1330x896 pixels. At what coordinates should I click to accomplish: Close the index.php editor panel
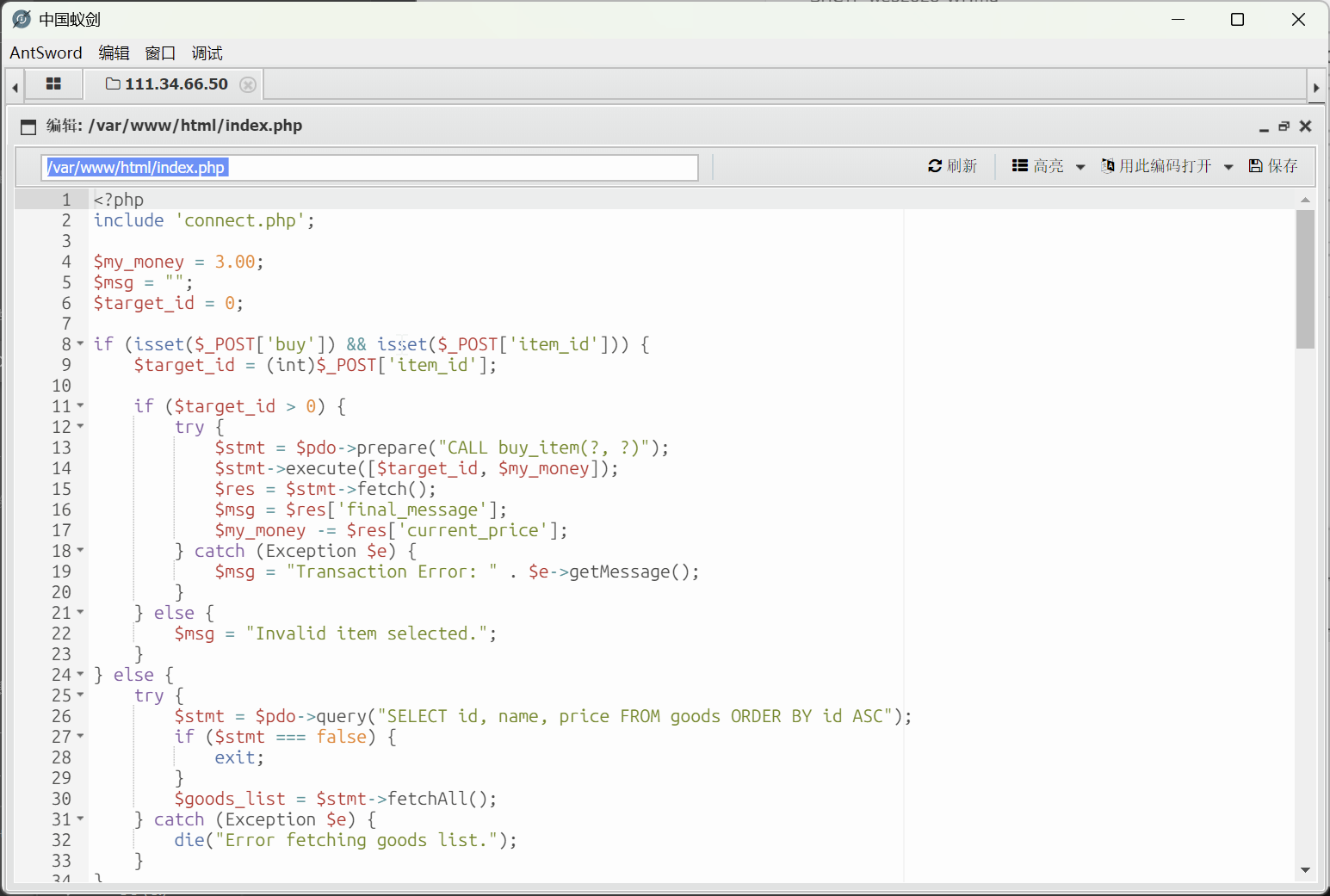click(x=1305, y=127)
